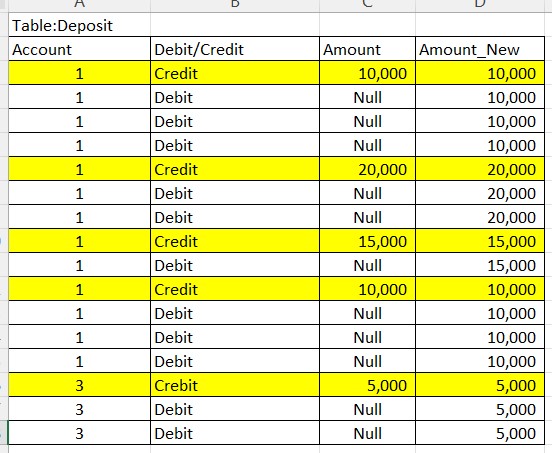552x453 pixels.
Task: Click the Amount header cell
Action: 368,49
